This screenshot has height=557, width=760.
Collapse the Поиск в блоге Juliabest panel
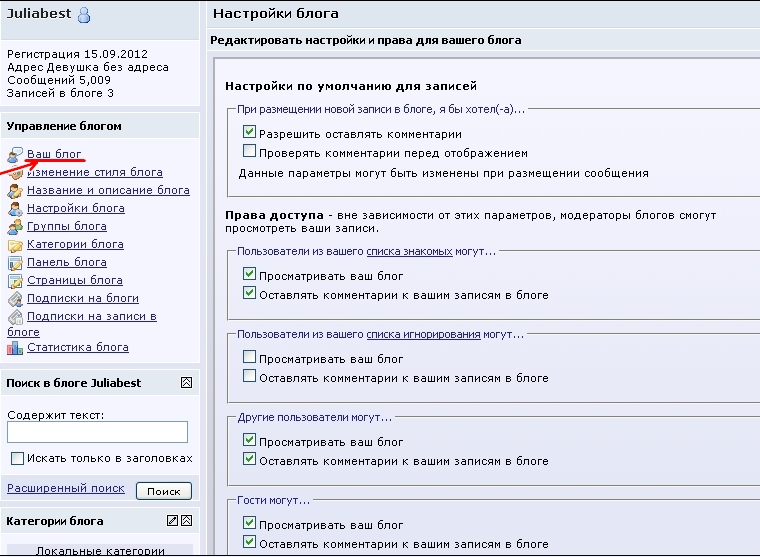point(186,383)
